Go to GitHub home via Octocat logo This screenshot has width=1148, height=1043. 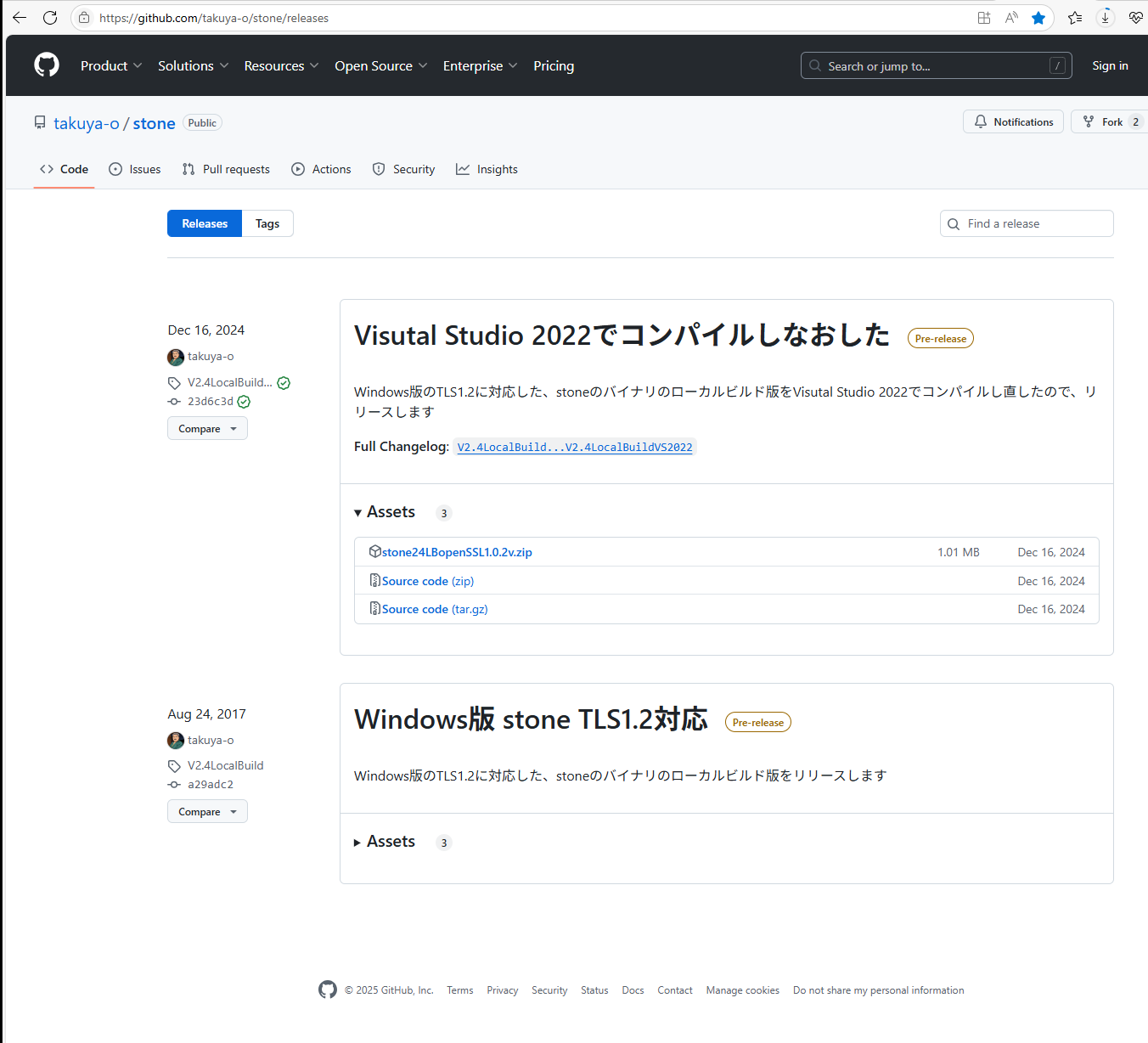[47, 65]
